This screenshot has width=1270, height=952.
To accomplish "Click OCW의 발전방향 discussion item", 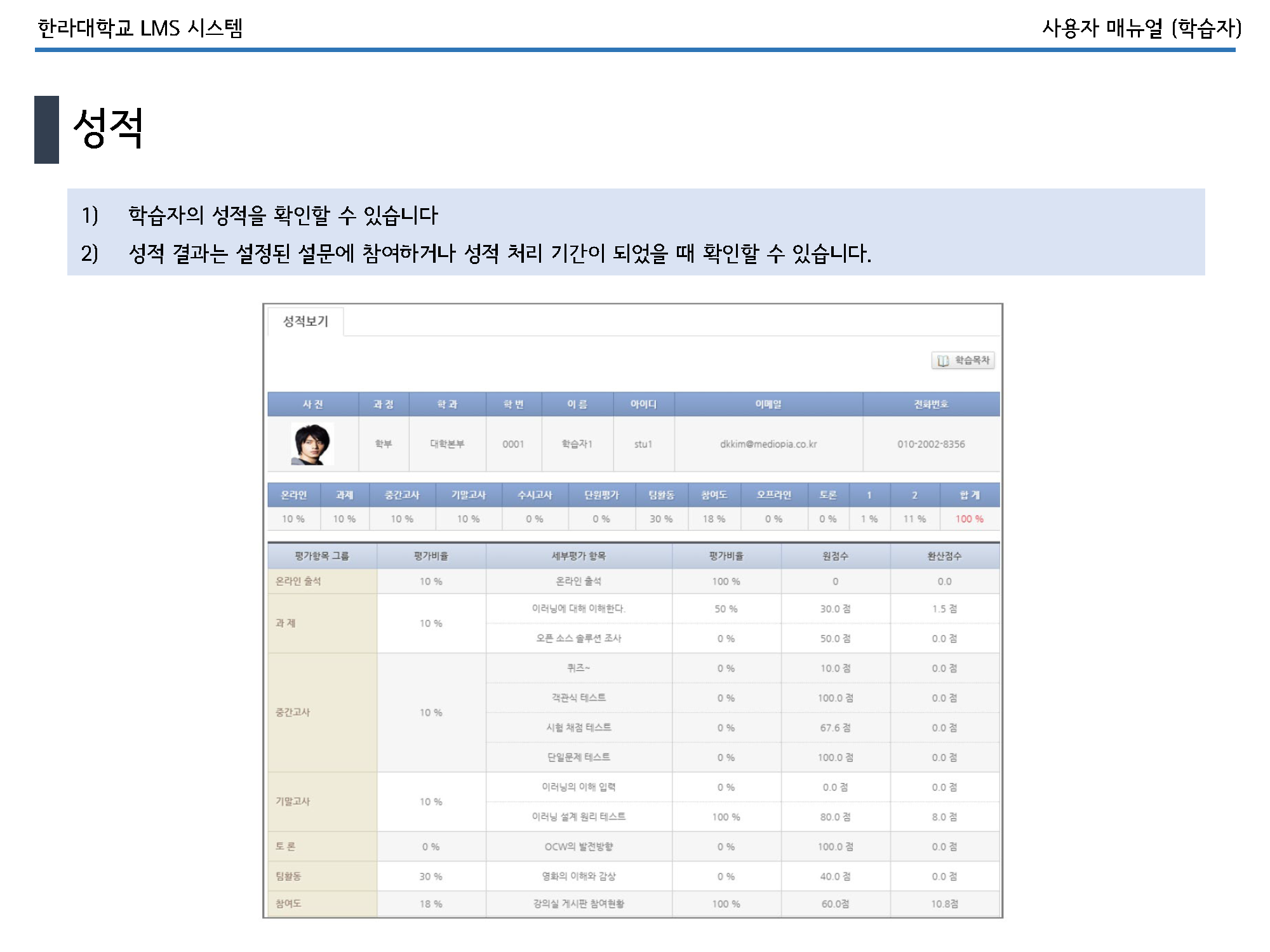I will (x=578, y=847).
